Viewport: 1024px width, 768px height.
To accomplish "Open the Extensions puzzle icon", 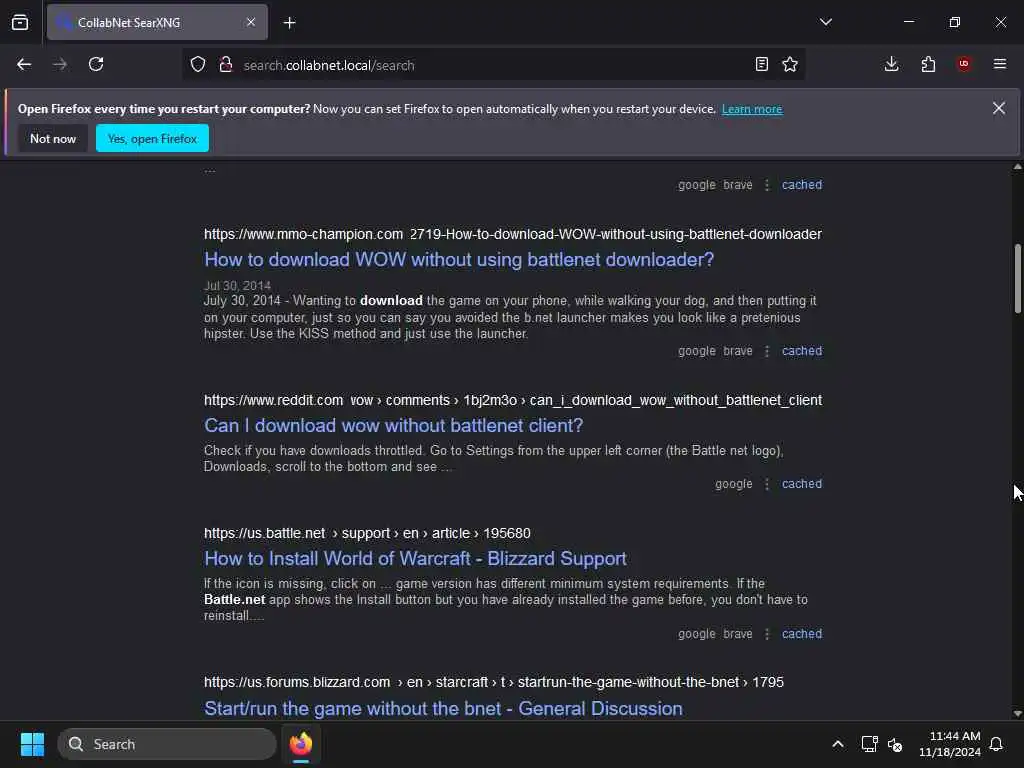I will click(928, 64).
